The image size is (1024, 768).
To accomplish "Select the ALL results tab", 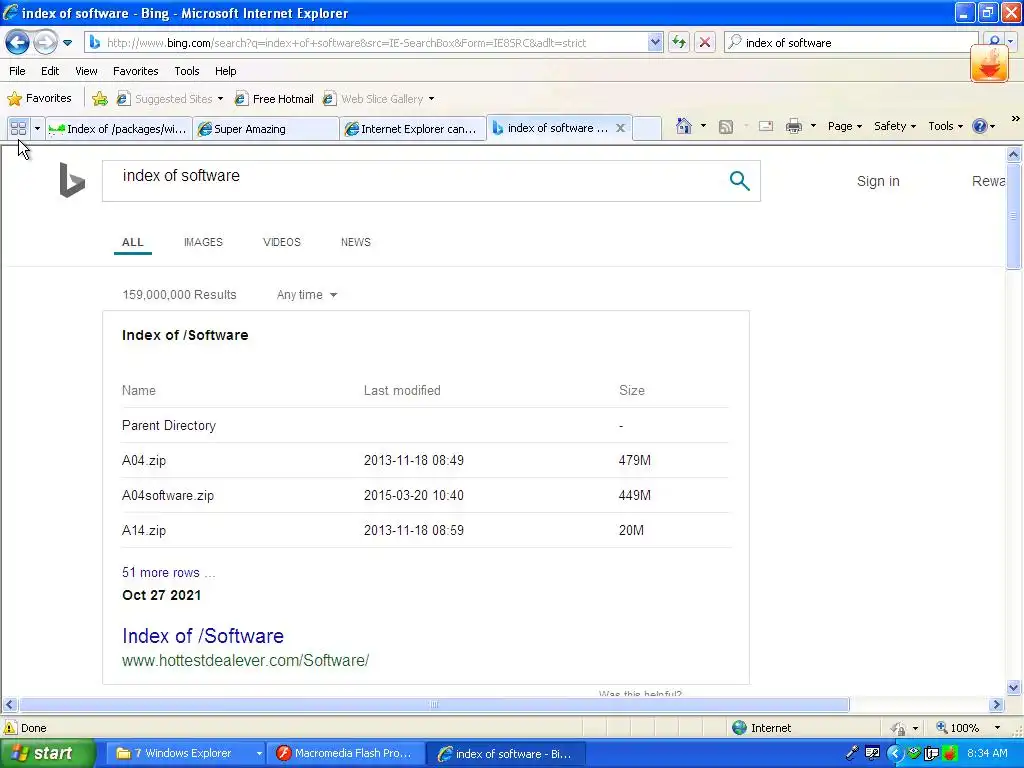I will 133,242.
